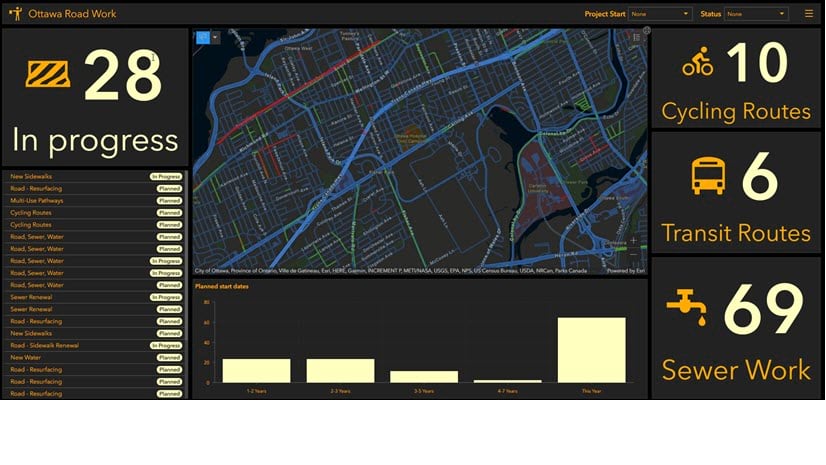Click the construction barricade icon
The image size is (826, 465).
47,74
